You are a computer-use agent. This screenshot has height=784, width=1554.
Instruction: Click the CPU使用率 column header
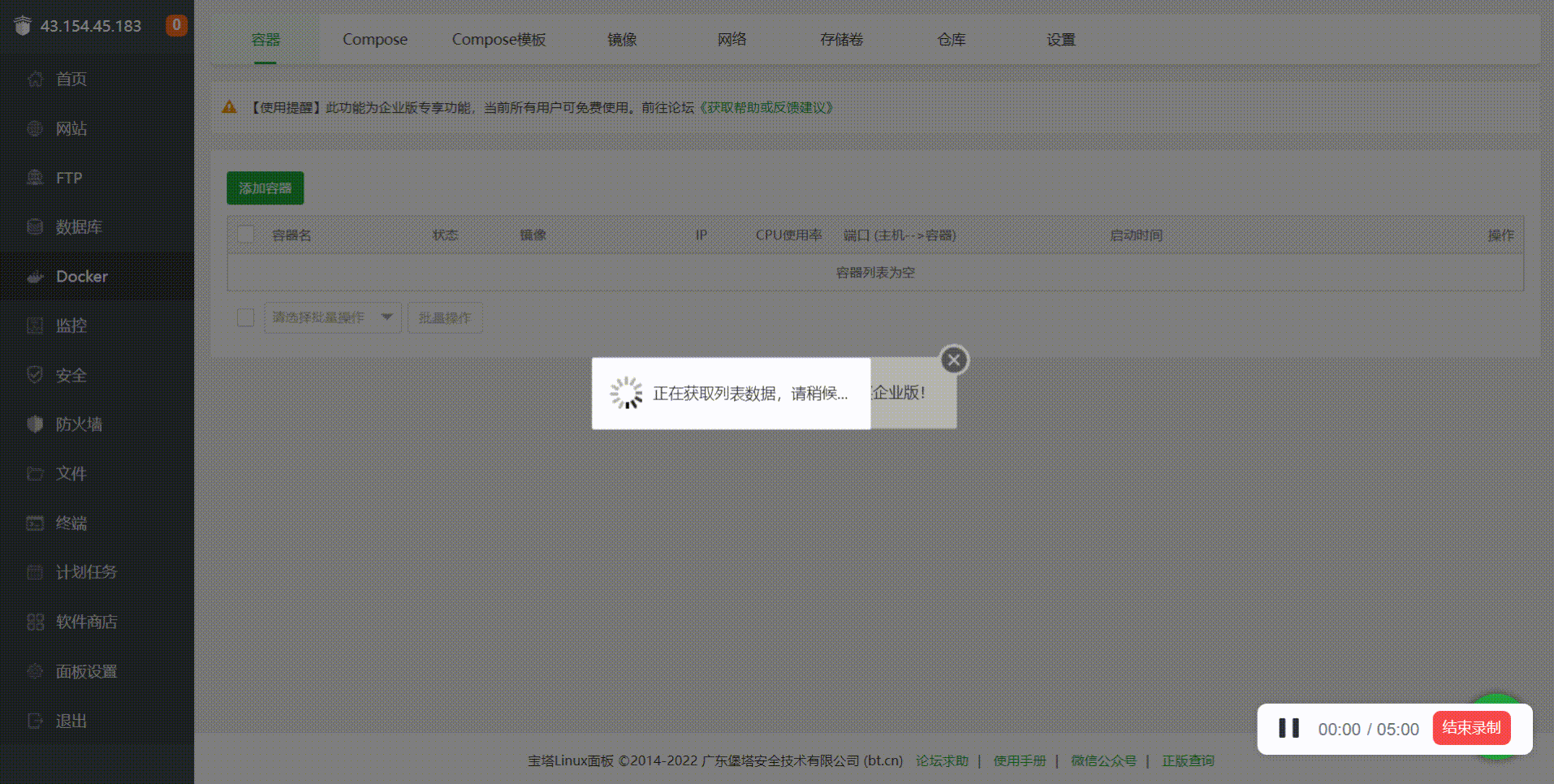788,235
